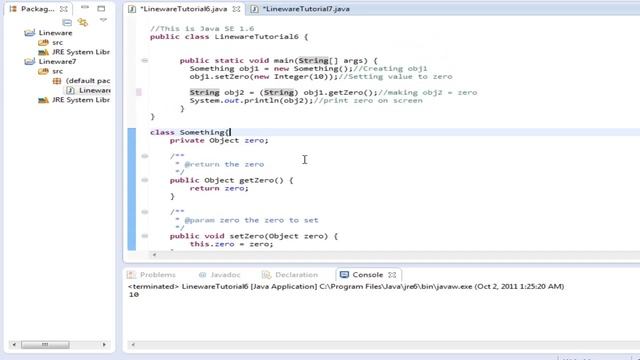640x360 pixels.
Task: Click the Lineware project icon
Action: [29, 33]
